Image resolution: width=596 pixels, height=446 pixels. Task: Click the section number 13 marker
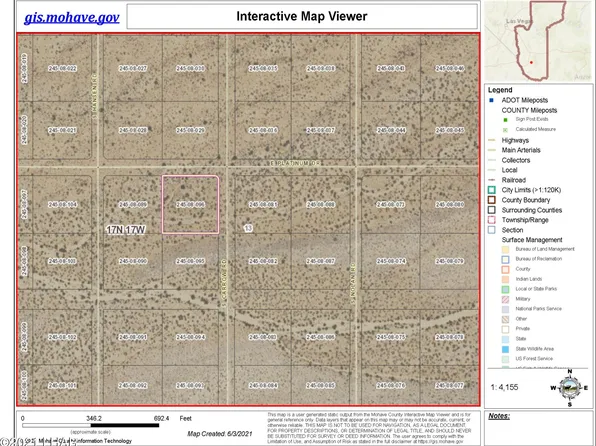pos(248,228)
